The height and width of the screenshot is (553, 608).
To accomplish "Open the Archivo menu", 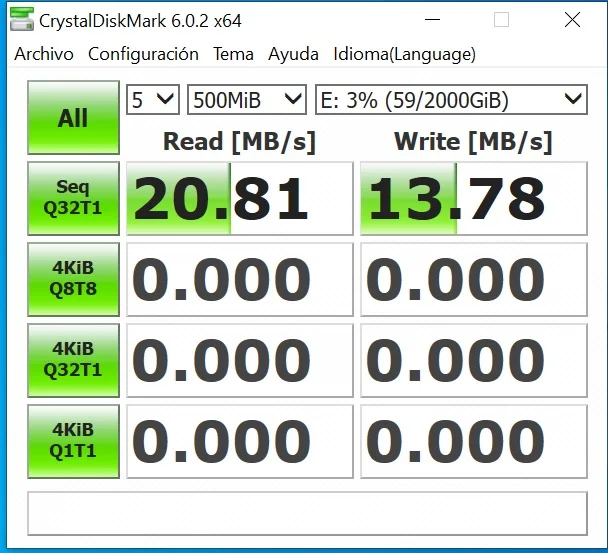I will click(x=44, y=54).
